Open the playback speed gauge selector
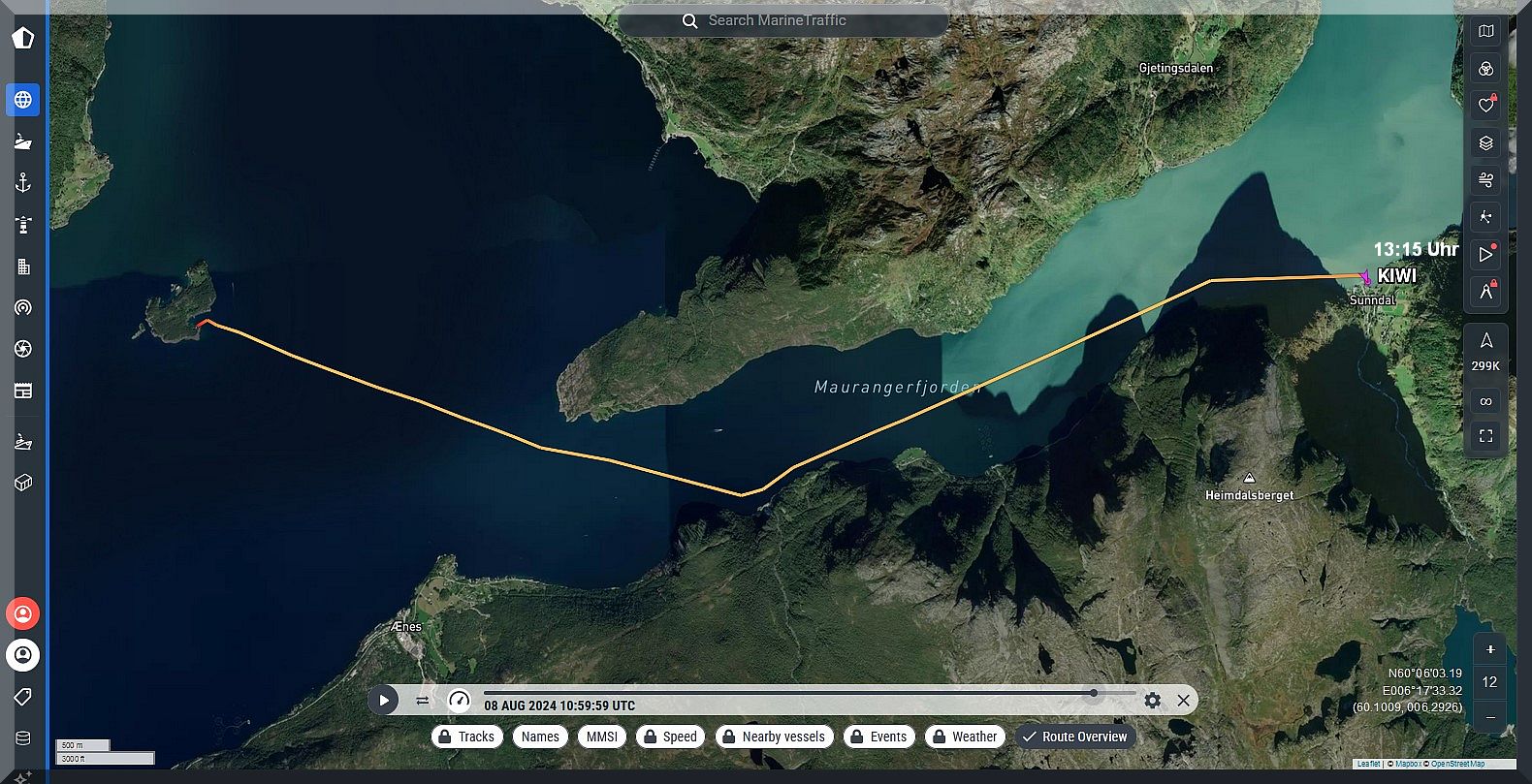 [x=459, y=700]
